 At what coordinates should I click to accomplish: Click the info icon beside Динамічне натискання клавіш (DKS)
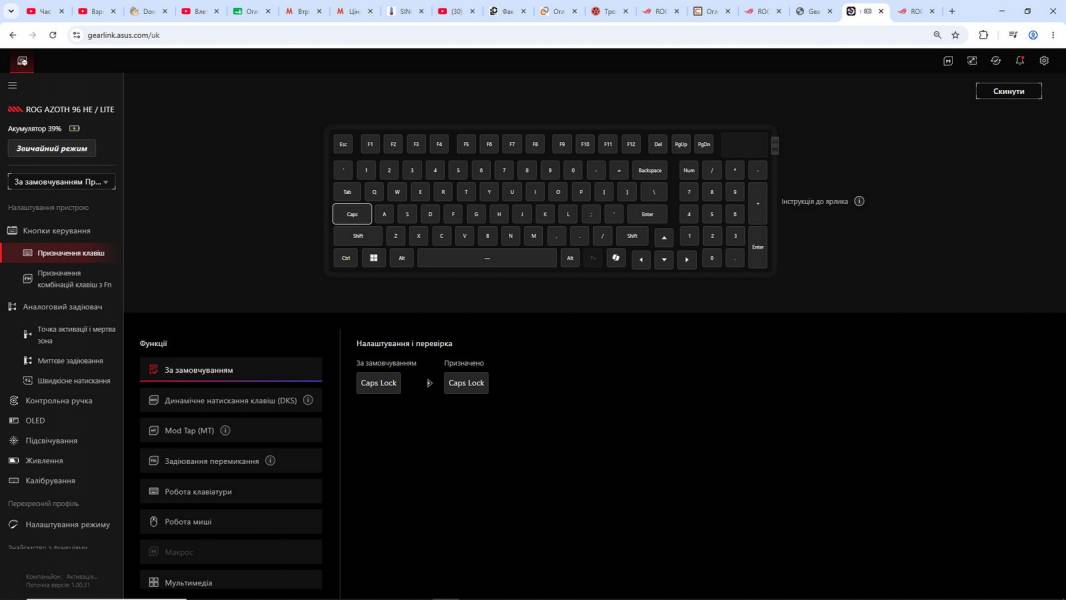click(308, 400)
